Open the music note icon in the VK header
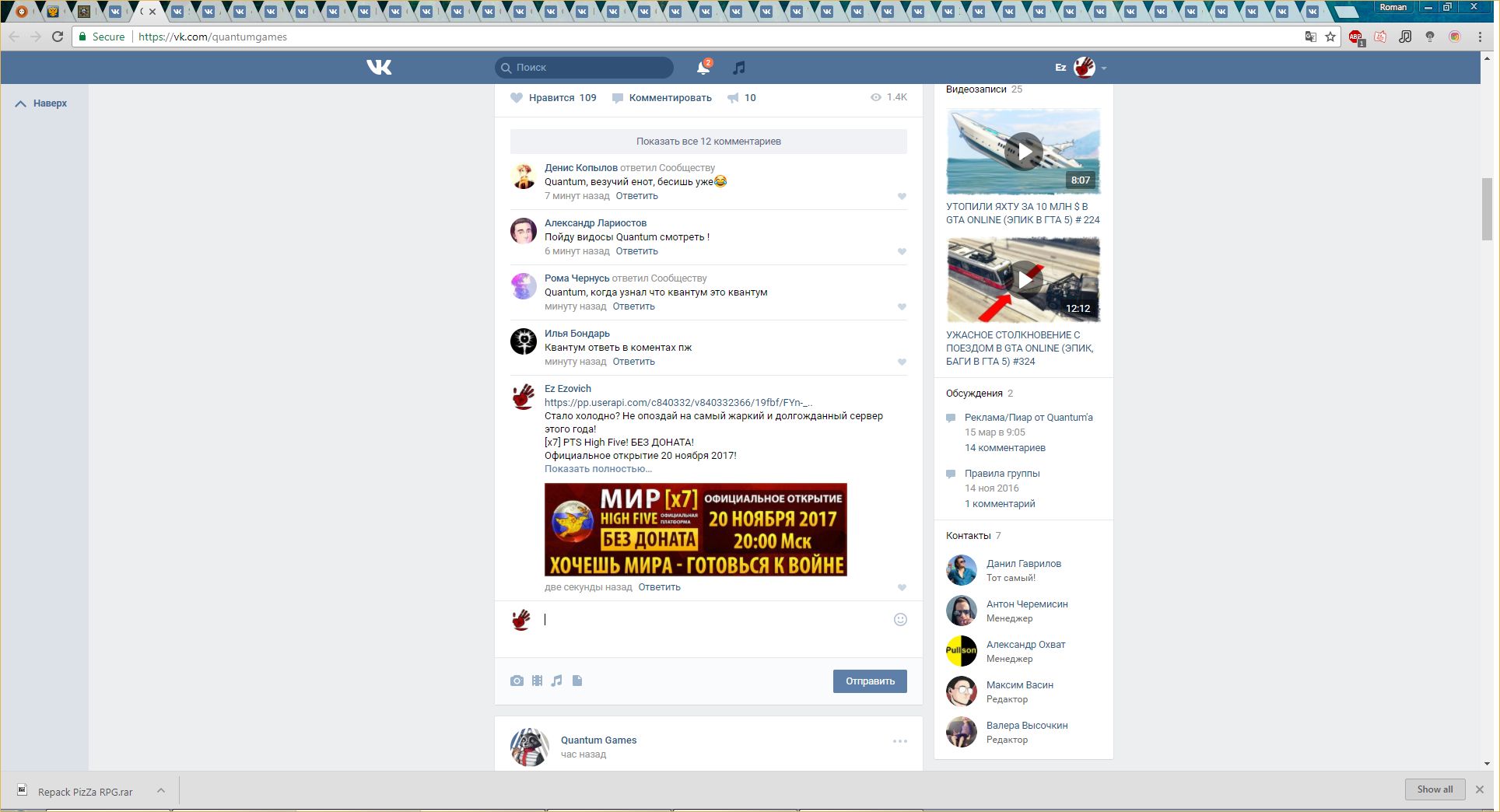1500x812 pixels. 739,68
